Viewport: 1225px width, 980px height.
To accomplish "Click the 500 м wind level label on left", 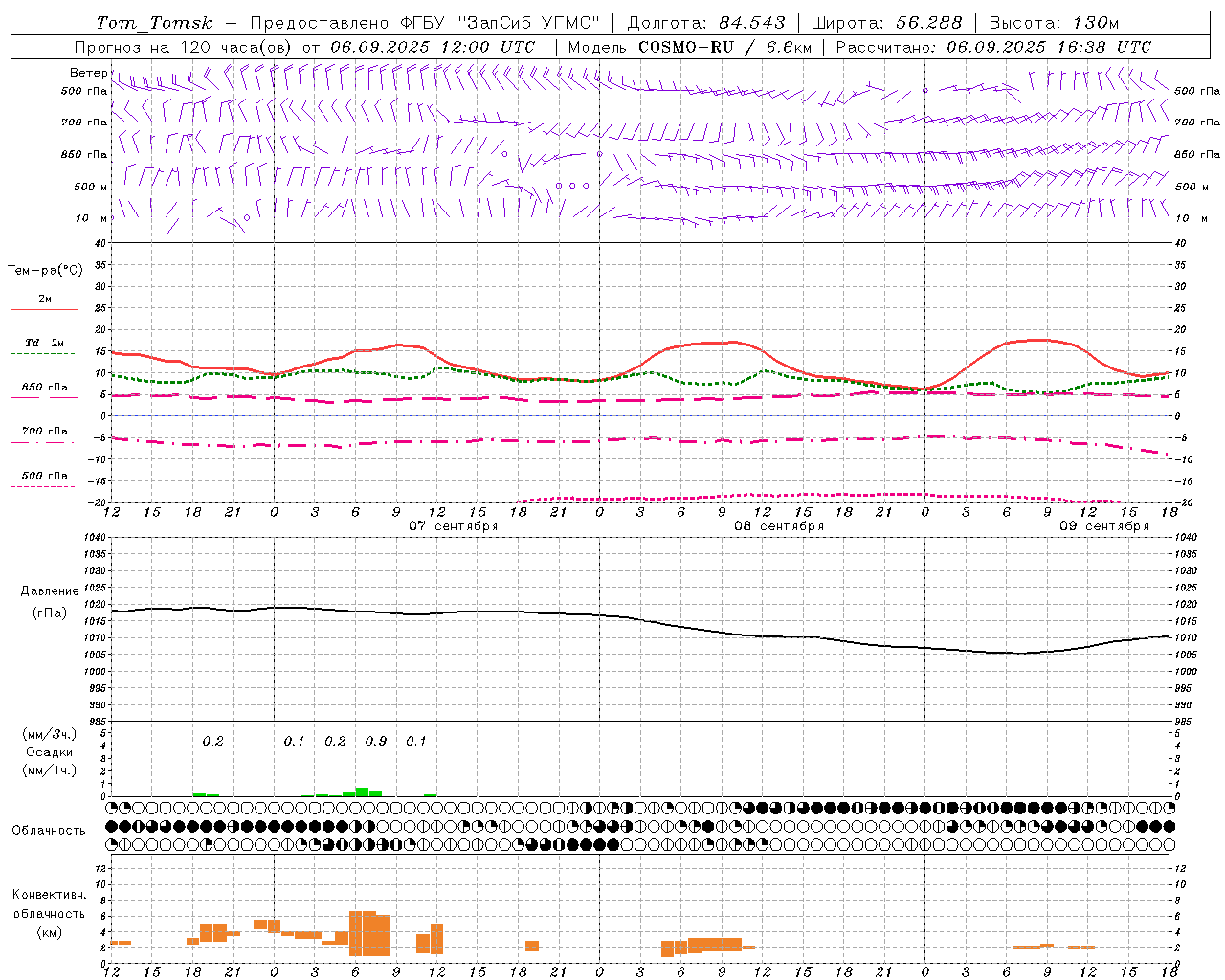I will coord(92,187).
